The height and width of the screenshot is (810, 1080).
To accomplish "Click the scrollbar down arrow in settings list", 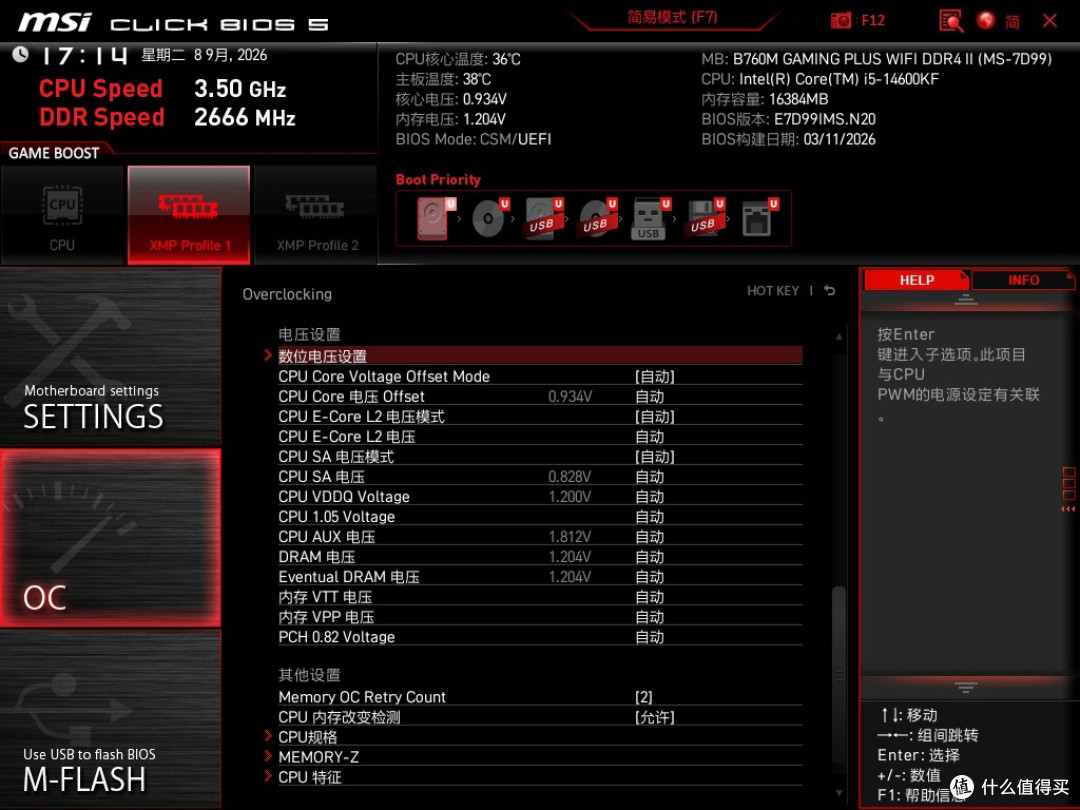I will [839, 793].
